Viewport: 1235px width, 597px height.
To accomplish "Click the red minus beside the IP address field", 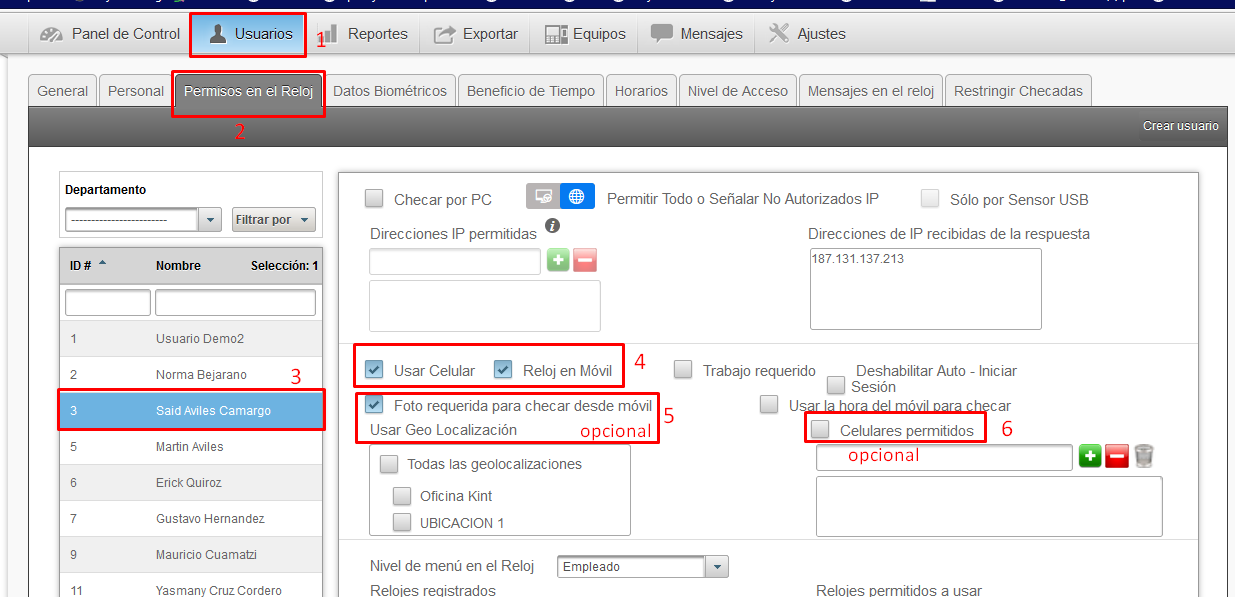I will click(x=585, y=261).
